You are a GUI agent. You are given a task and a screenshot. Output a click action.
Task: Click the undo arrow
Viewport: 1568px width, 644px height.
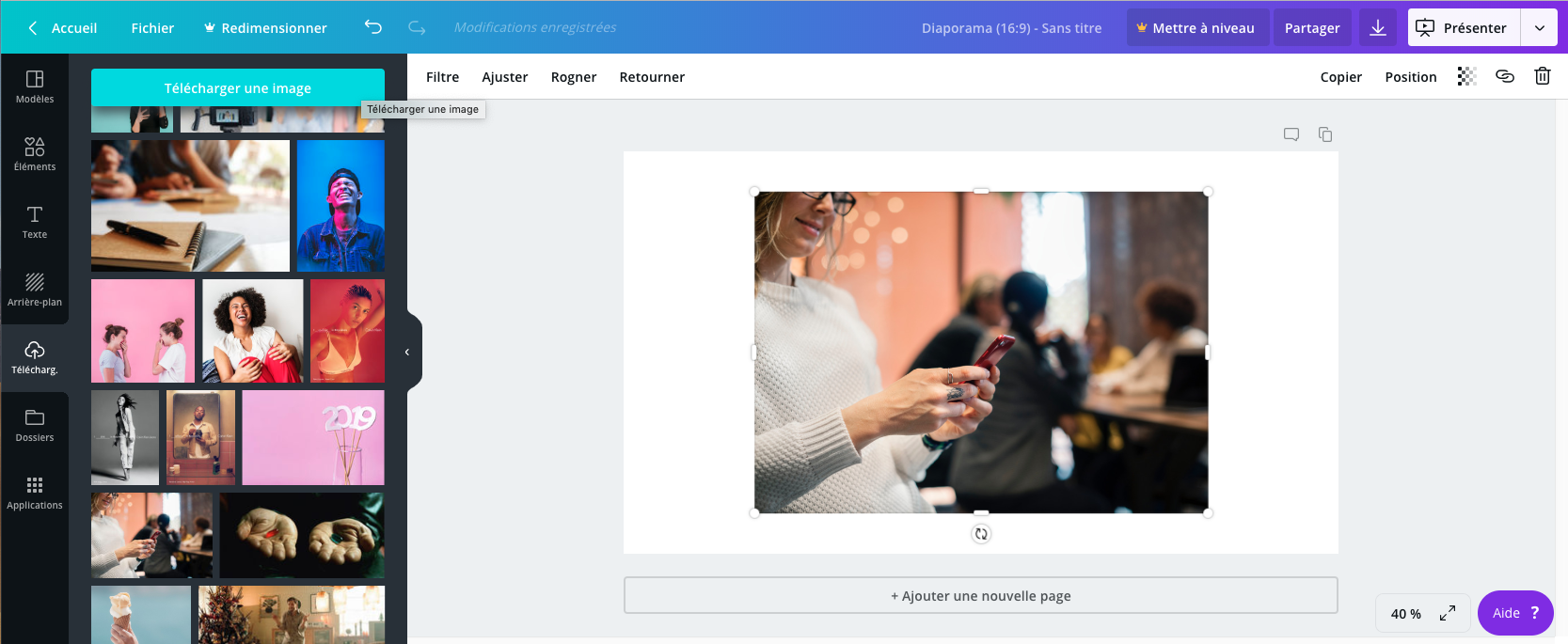[x=373, y=27]
